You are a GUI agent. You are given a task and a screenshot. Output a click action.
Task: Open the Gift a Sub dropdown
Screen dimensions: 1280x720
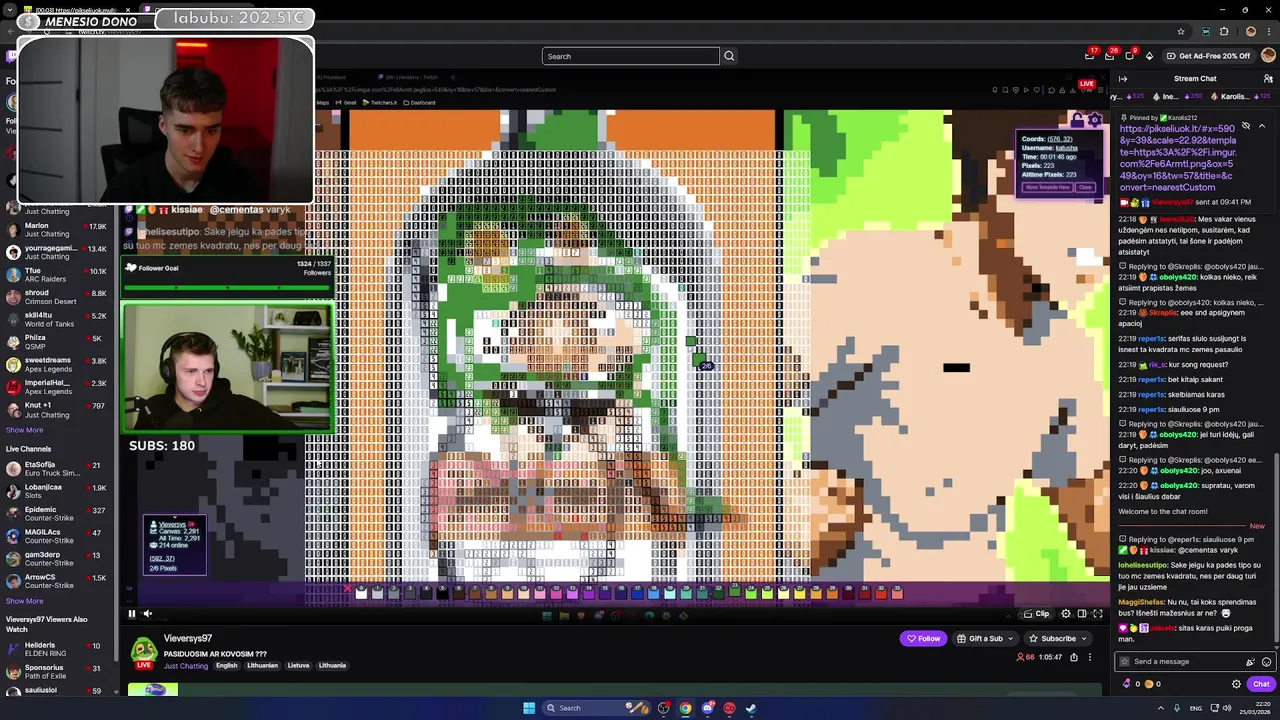(984, 638)
